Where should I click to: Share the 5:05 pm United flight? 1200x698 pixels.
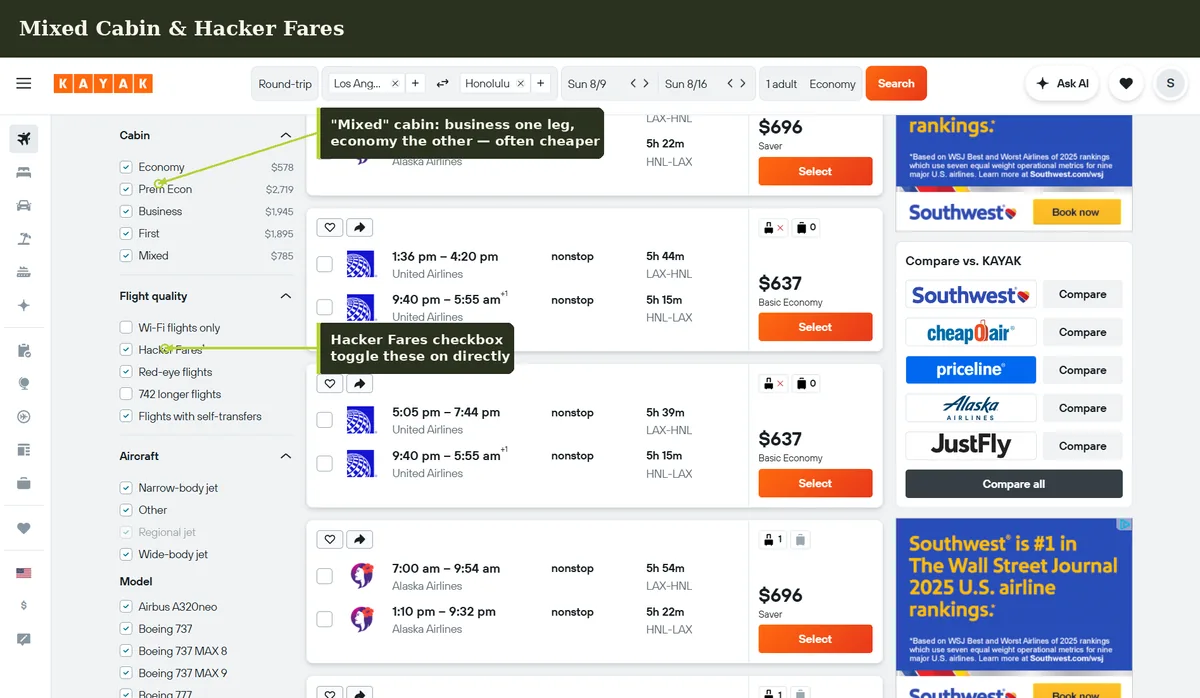(x=360, y=383)
